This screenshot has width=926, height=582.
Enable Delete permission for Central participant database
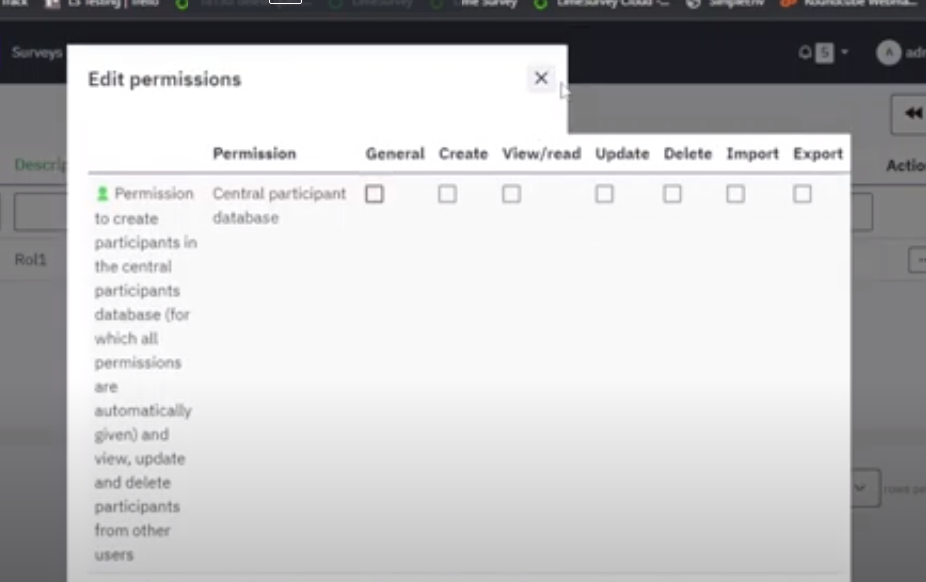(x=673, y=194)
